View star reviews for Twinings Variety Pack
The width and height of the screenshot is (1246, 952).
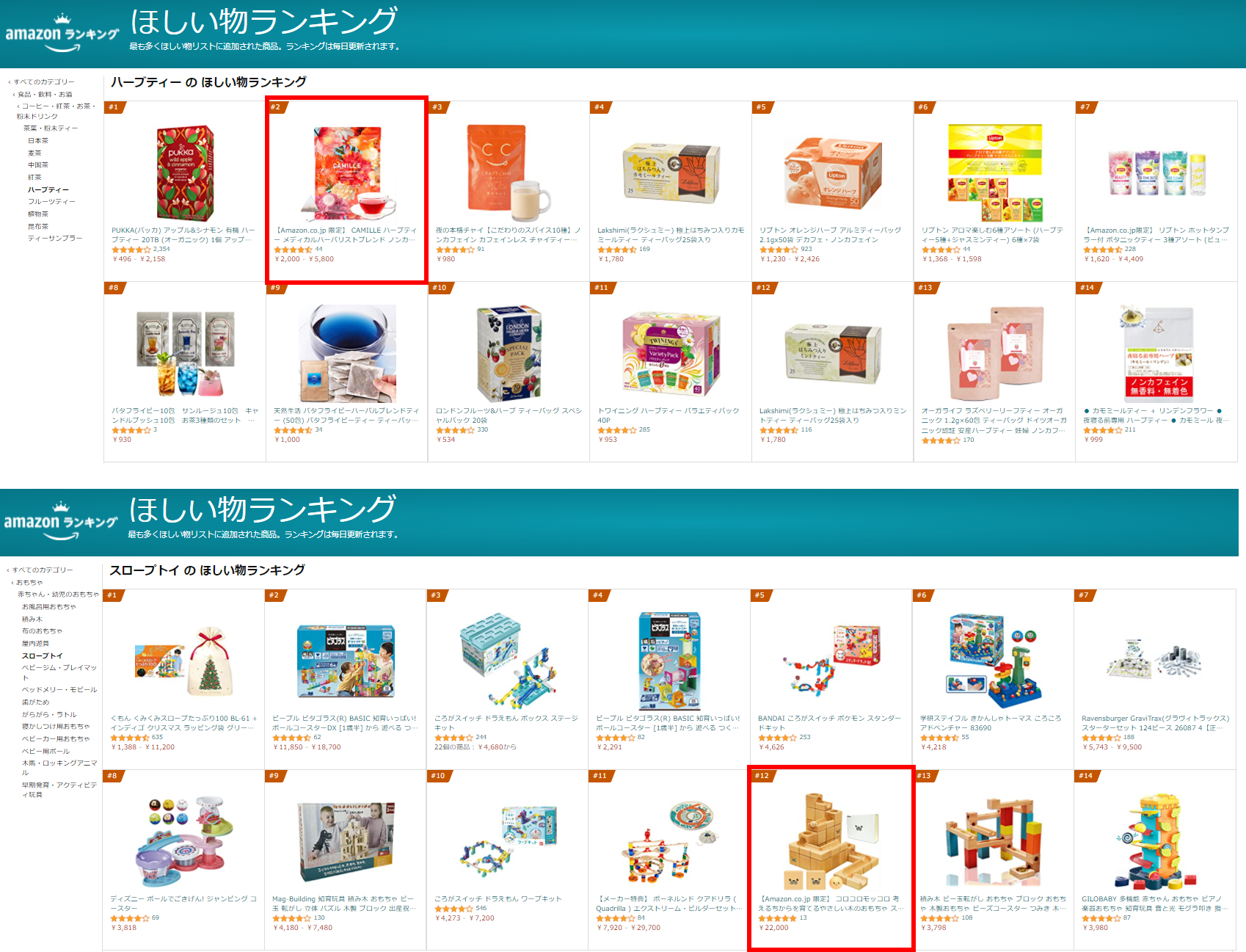[616, 430]
